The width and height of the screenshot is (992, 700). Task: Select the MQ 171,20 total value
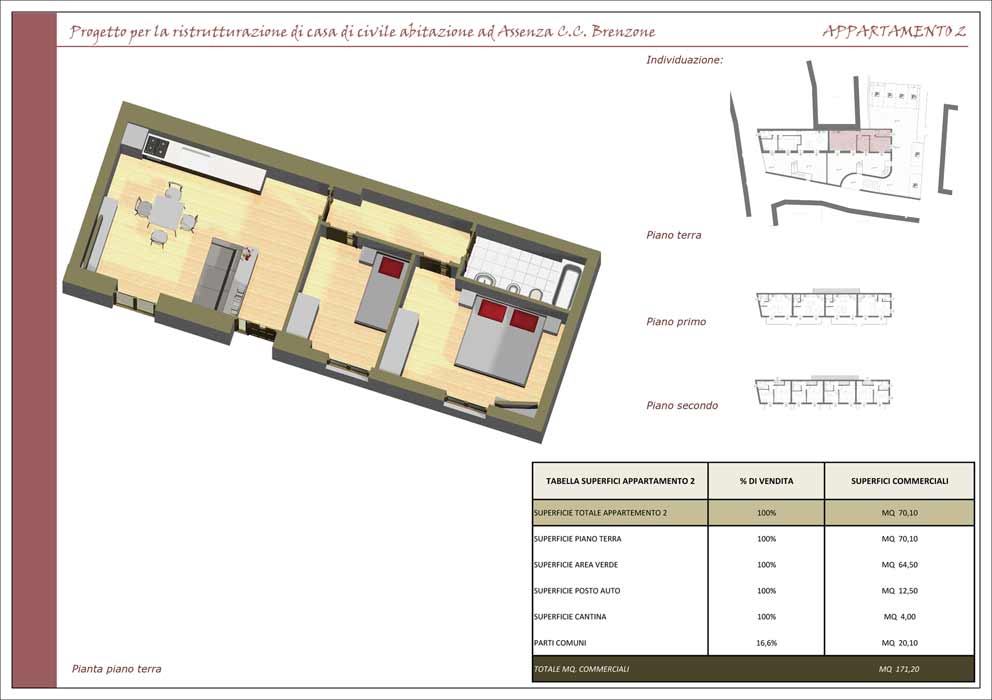point(899,668)
